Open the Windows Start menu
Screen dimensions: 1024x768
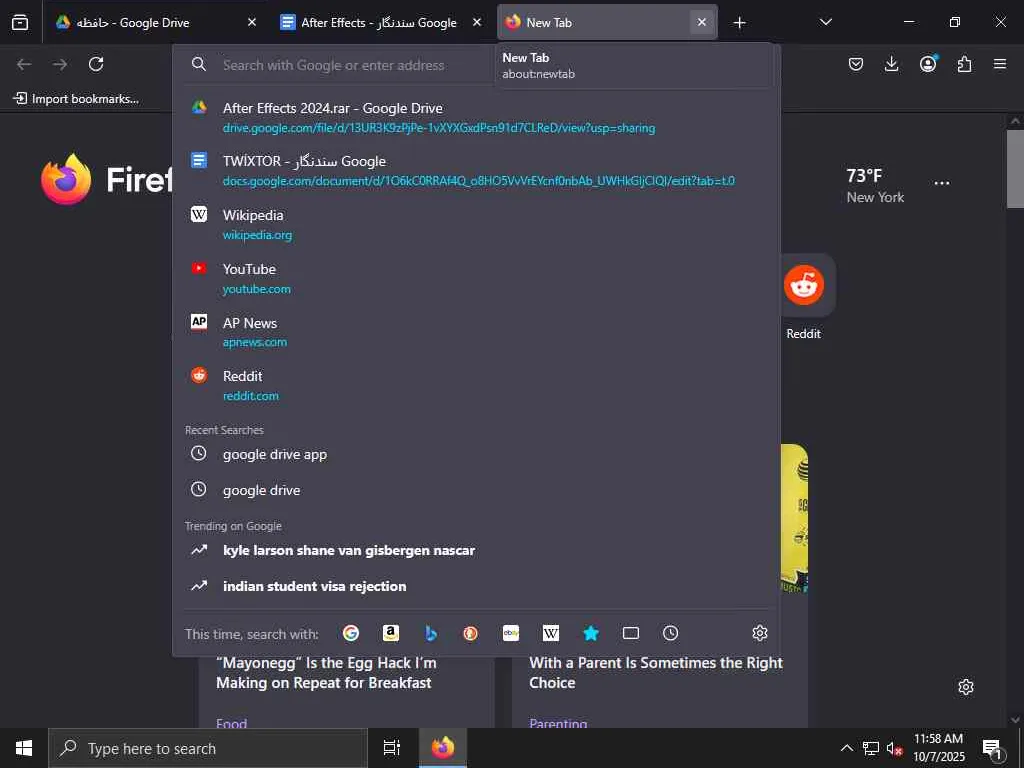pyautogui.click(x=24, y=748)
